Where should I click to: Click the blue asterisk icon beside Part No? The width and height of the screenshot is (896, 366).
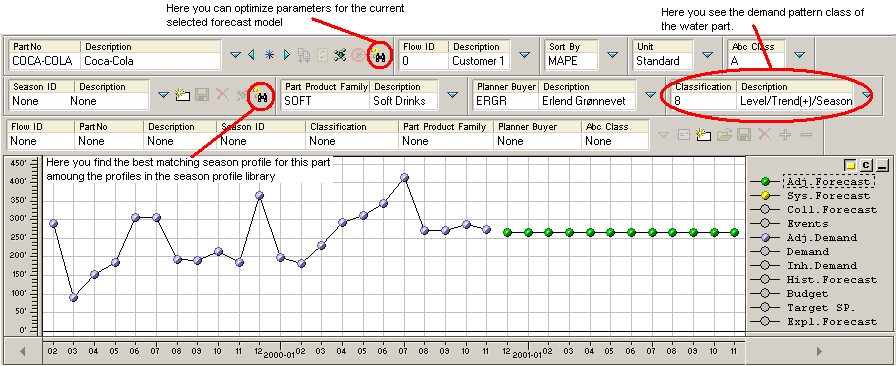coord(269,55)
